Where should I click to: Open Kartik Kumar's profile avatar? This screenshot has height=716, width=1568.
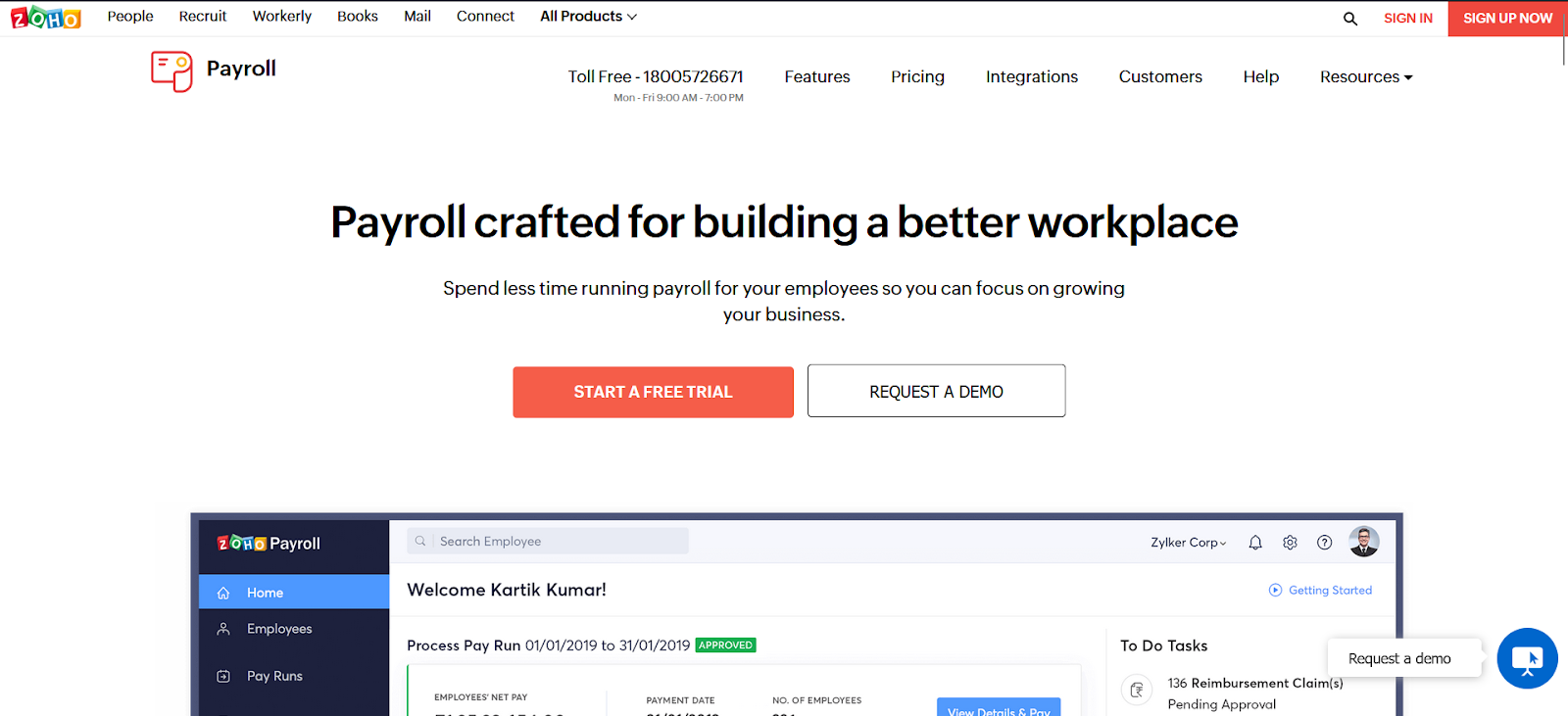pos(1364,542)
